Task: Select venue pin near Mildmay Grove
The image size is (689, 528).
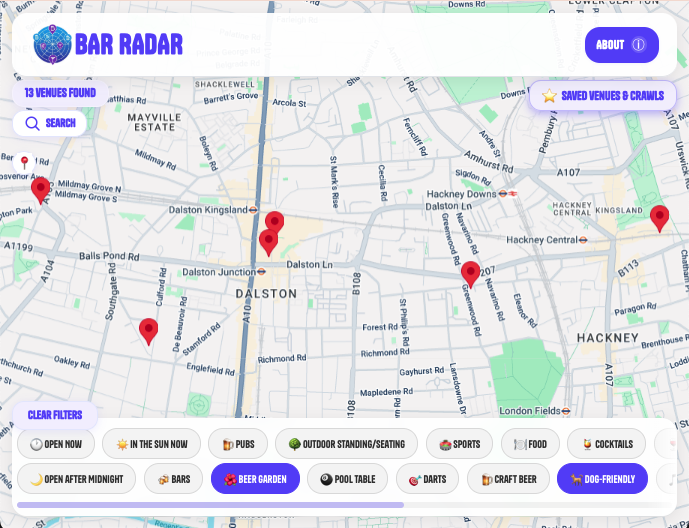Action: click(x=40, y=190)
